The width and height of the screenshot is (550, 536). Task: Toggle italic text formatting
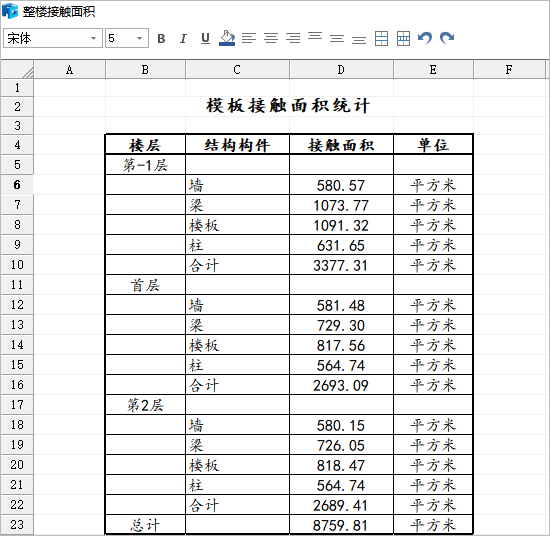pyautogui.click(x=183, y=38)
